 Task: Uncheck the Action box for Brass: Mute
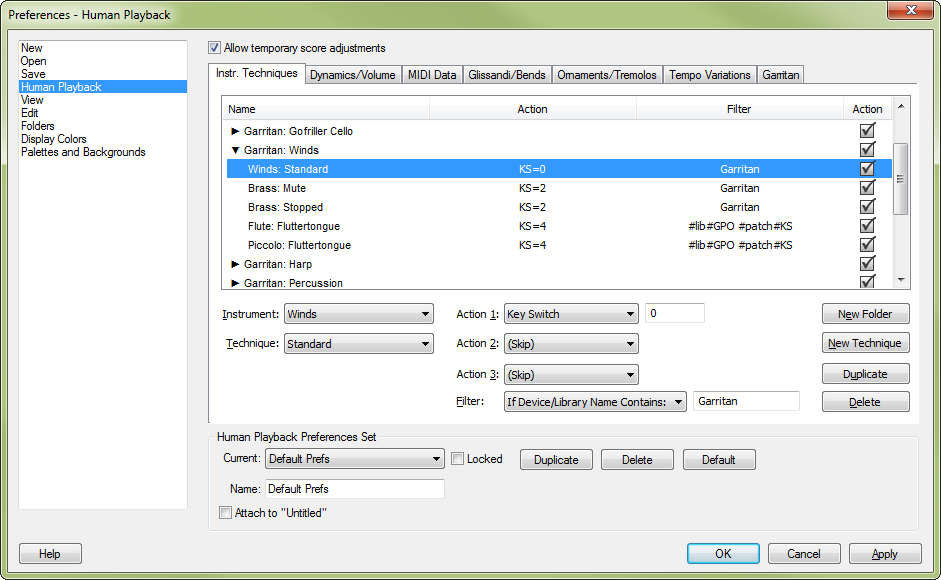tap(867, 188)
